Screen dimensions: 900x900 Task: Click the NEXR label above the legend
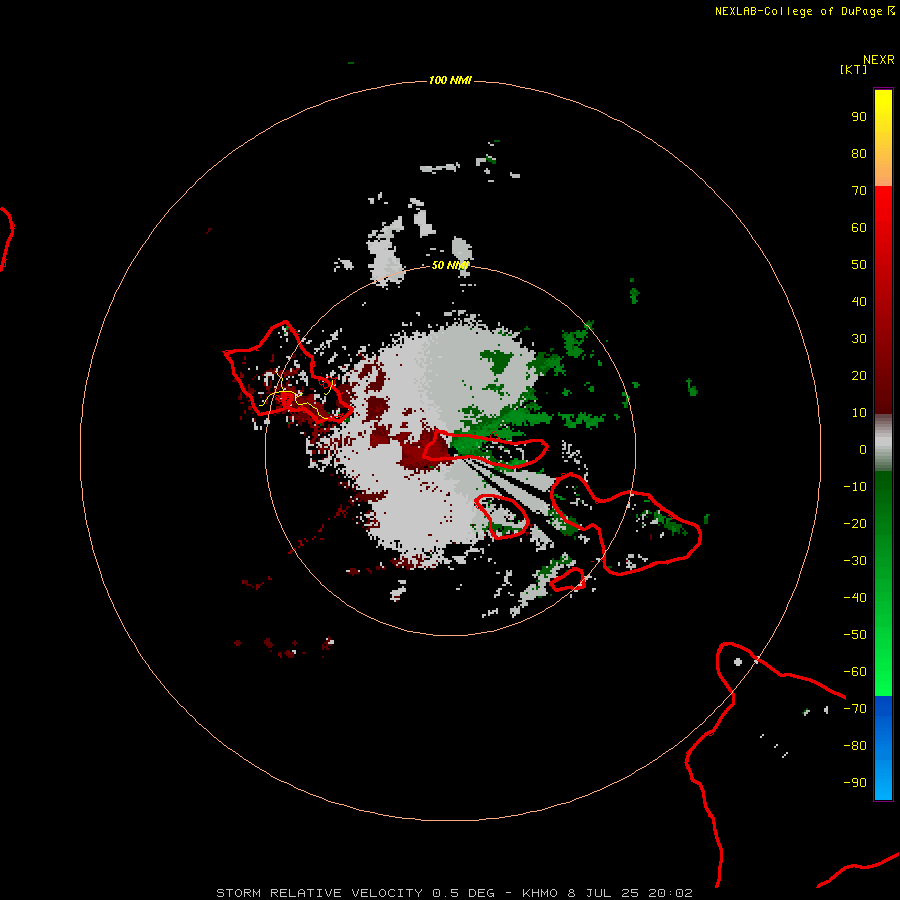click(879, 60)
